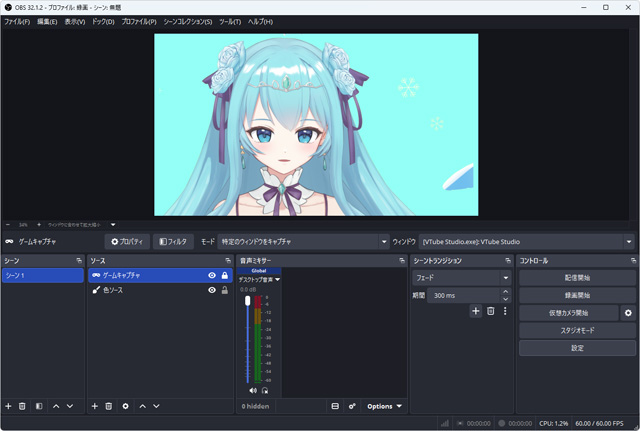Open transition properties three-dot menu

(505, 311)
